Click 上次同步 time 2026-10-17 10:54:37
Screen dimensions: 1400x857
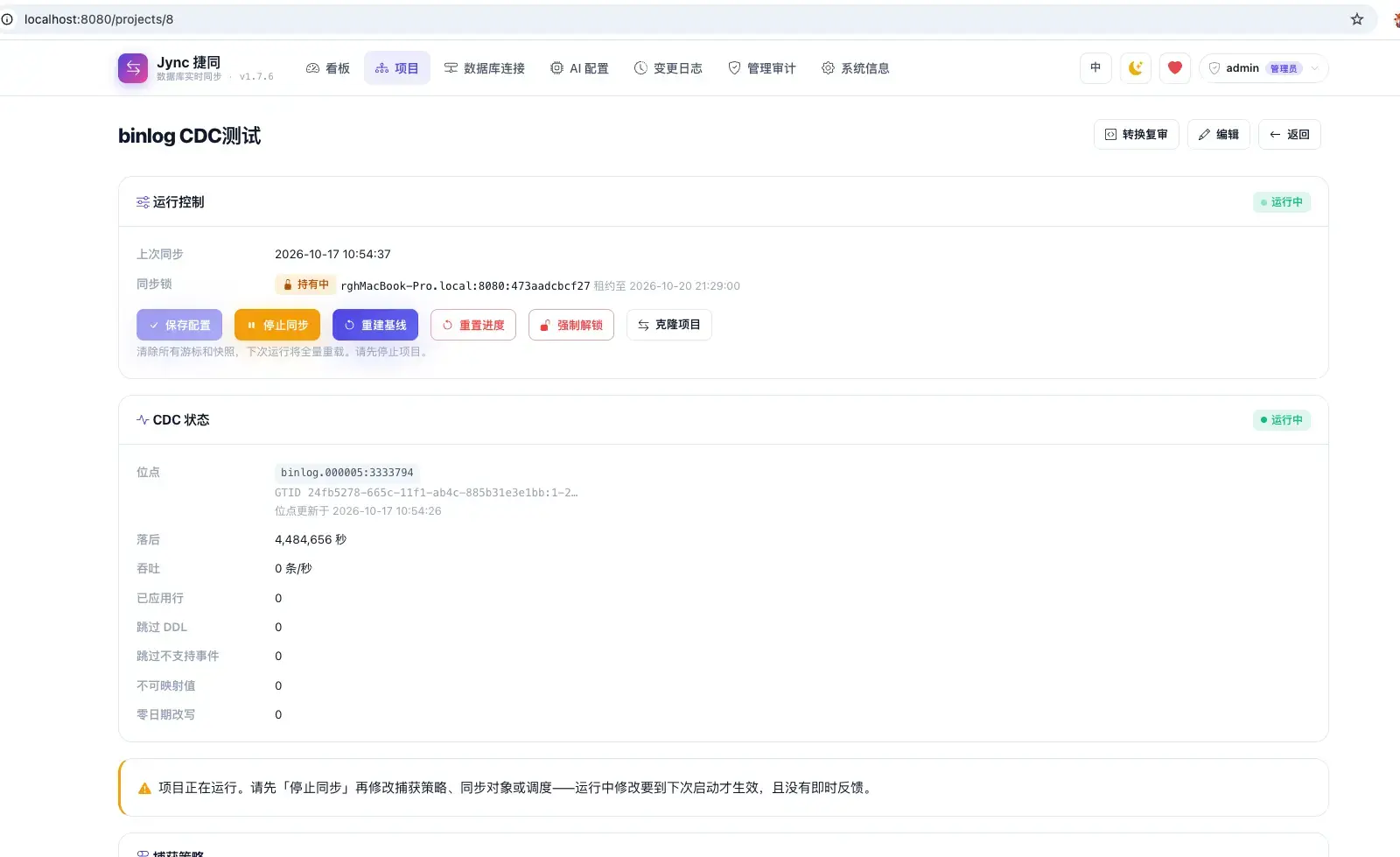pos(332,255)
